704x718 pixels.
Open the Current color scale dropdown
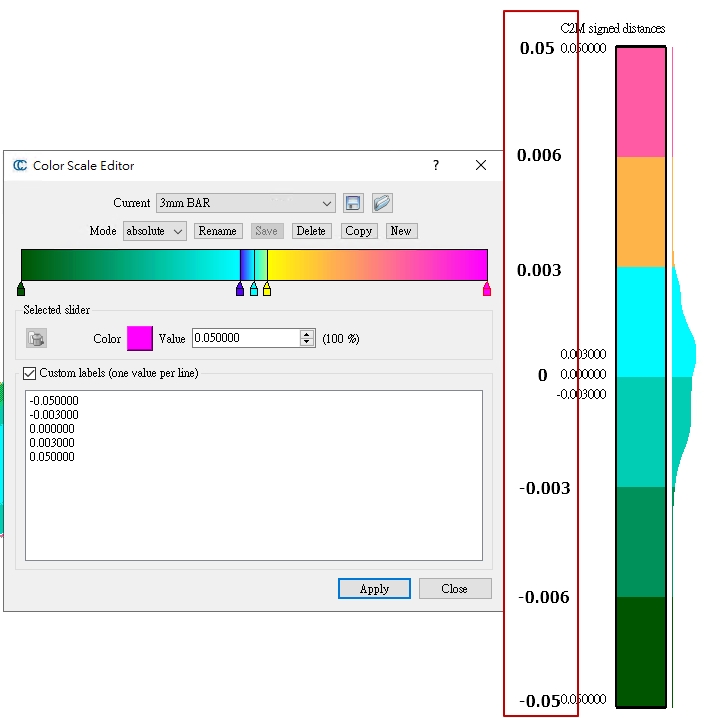click(x=245, y=203)
